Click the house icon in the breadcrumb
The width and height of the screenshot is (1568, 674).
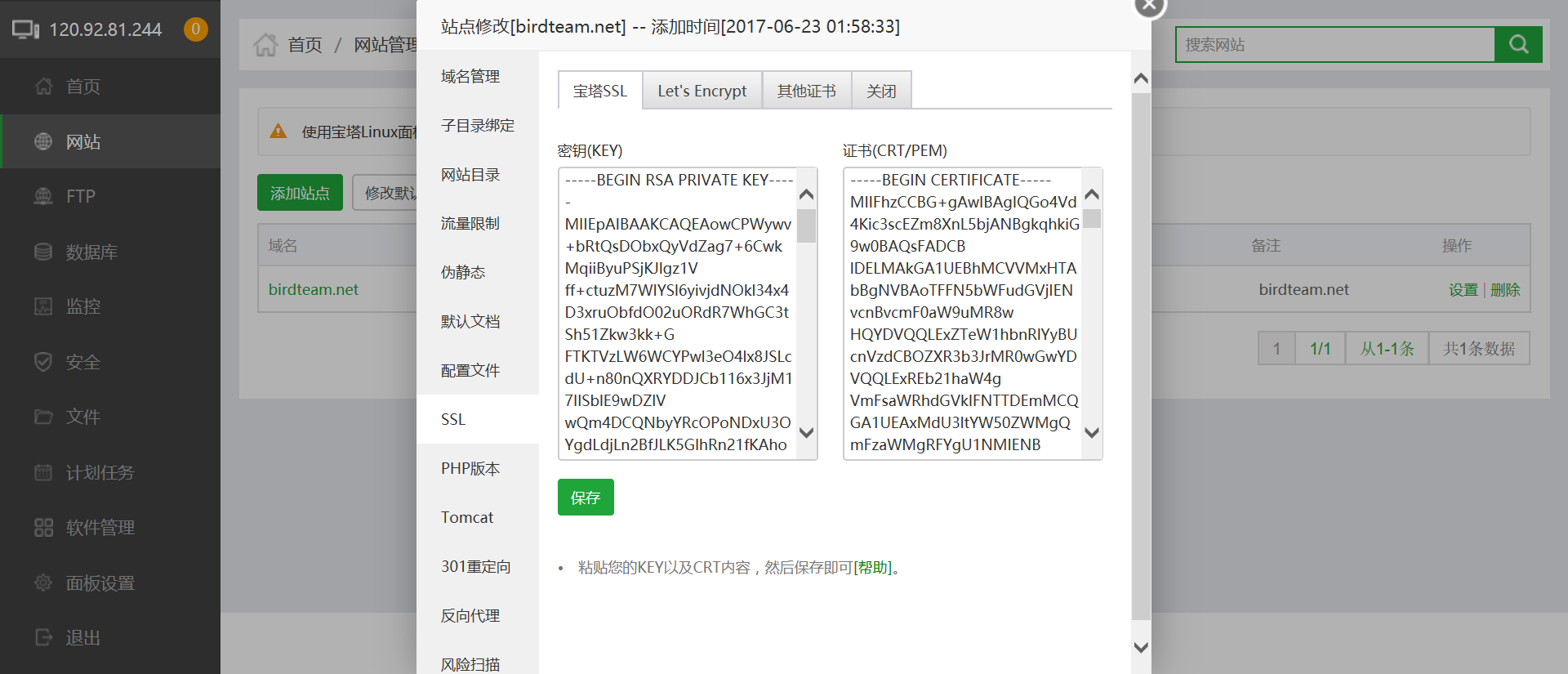click(x=265, y=44)
